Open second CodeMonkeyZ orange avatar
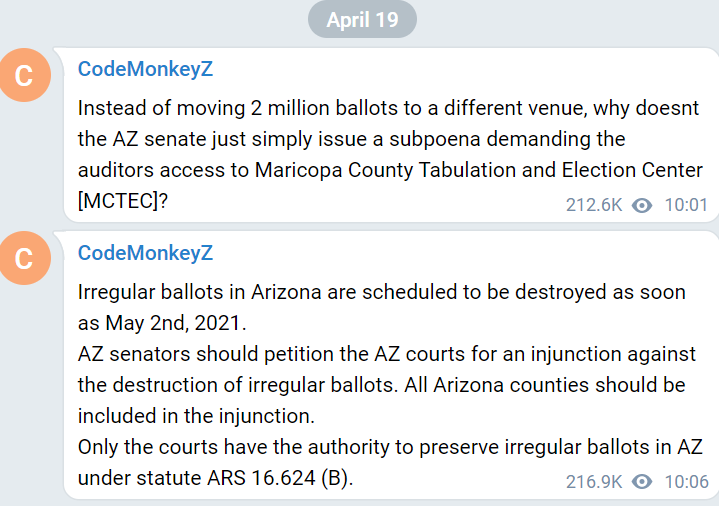 click(24, 258)
